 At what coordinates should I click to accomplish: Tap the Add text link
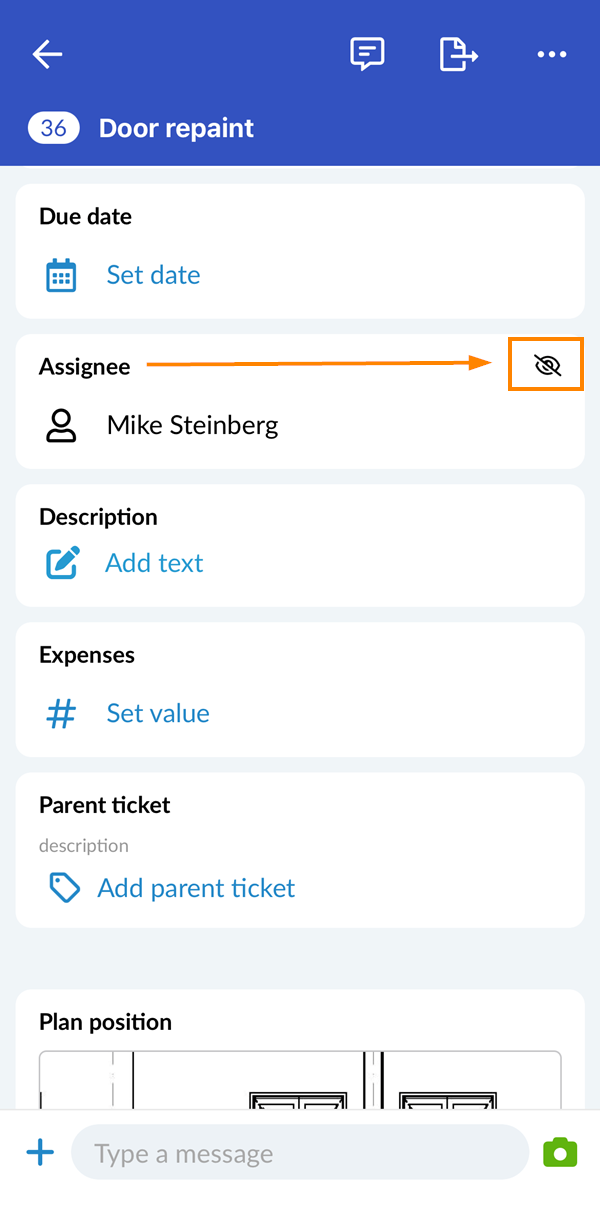[154, 563]
